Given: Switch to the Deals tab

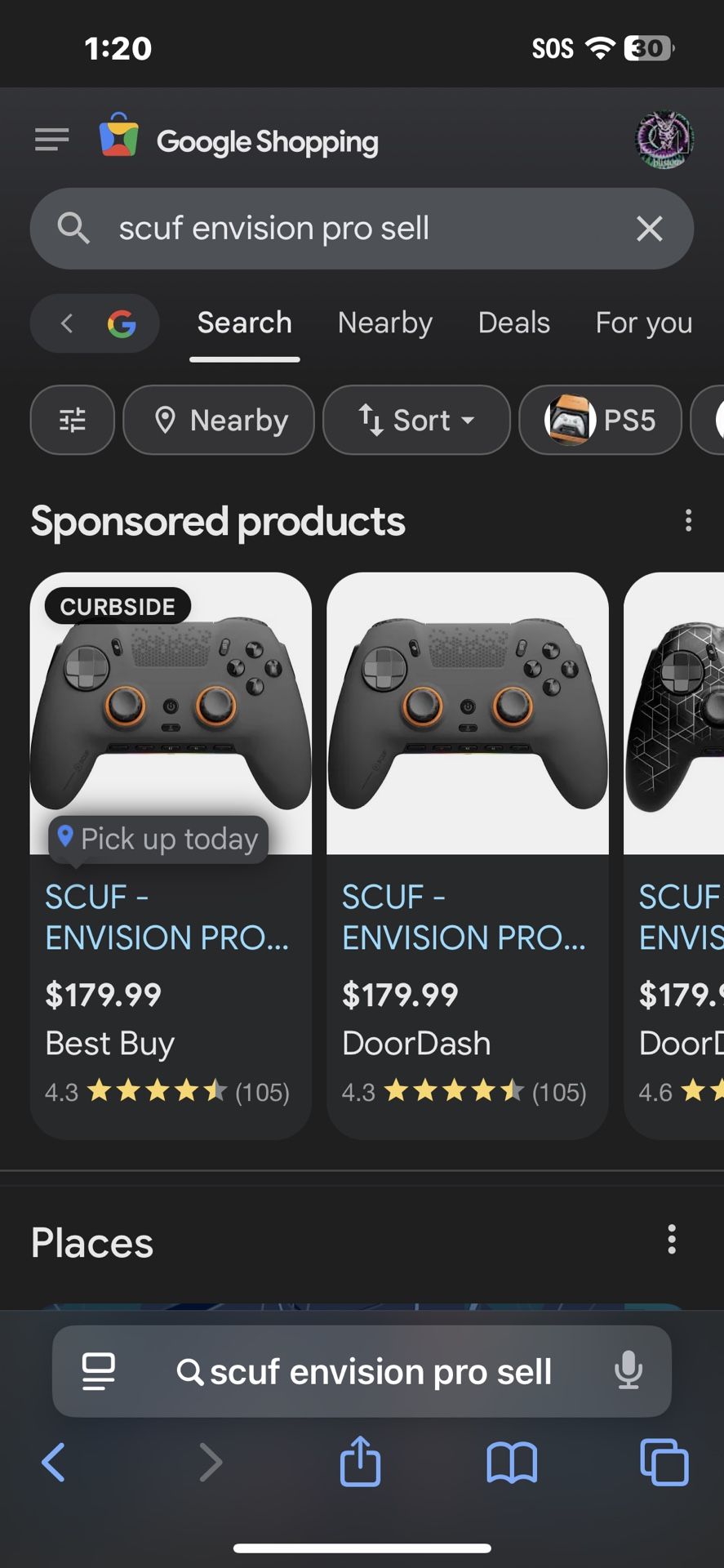Looking at the screenshot, I should tap(514, 323).
